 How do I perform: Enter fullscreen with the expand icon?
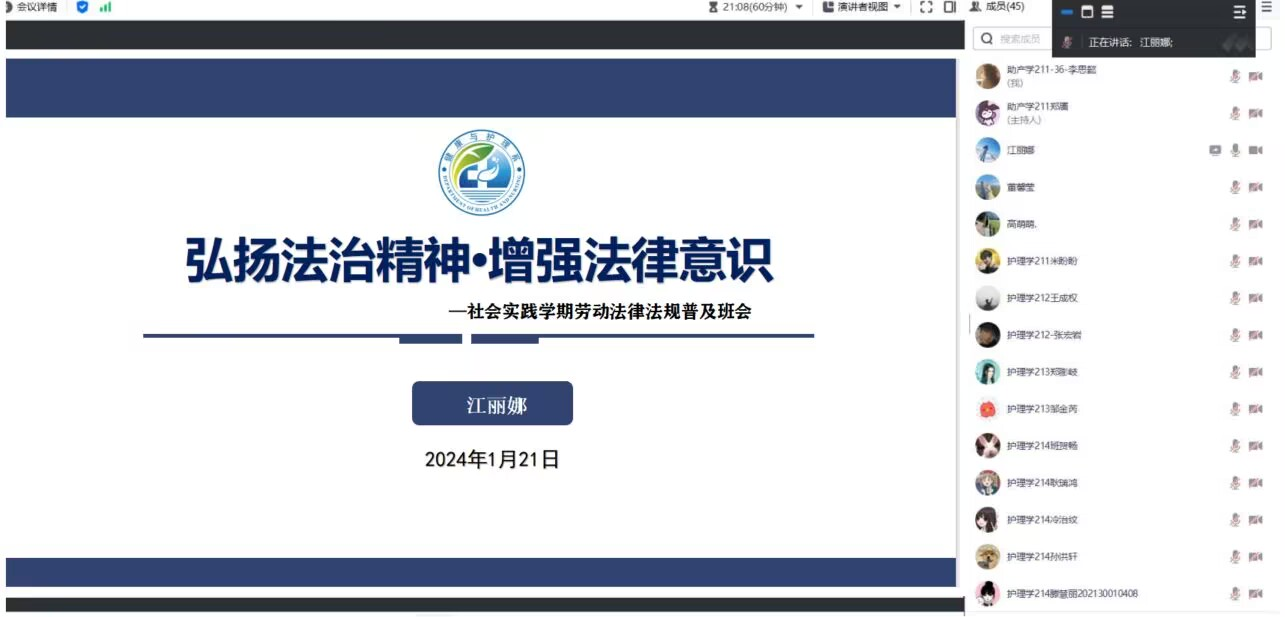click(x=926, y=7)
